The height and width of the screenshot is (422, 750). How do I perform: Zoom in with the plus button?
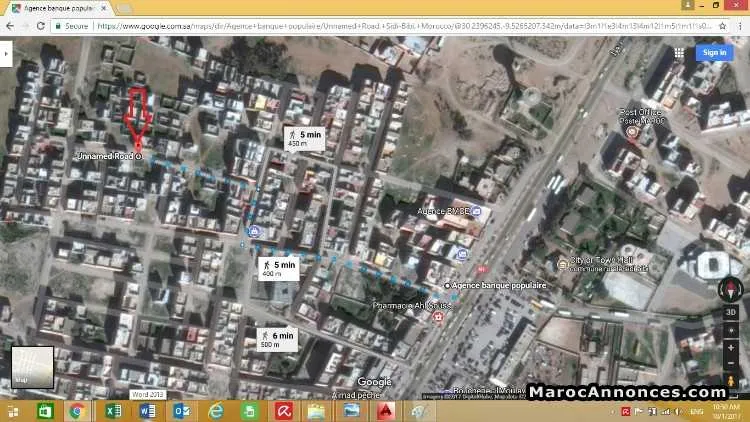click(x=730, y=348)
